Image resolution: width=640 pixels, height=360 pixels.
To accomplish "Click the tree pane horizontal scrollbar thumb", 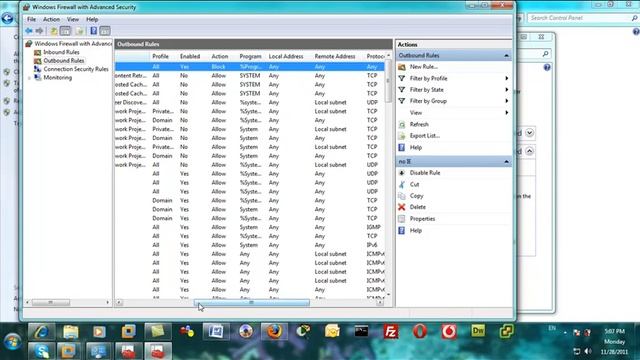I will [x=51, y=302].
